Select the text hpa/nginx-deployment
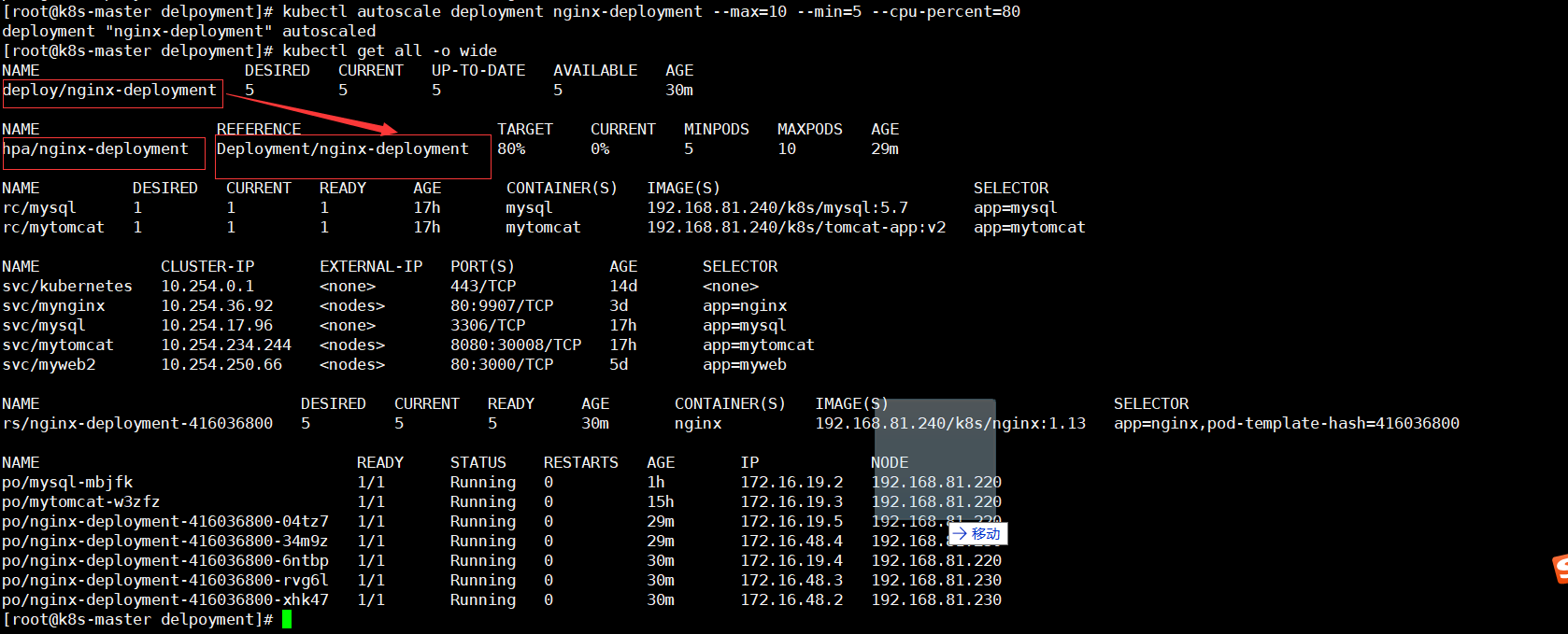The width and height of the screenshot is (1568, 634). pos(95,148)
